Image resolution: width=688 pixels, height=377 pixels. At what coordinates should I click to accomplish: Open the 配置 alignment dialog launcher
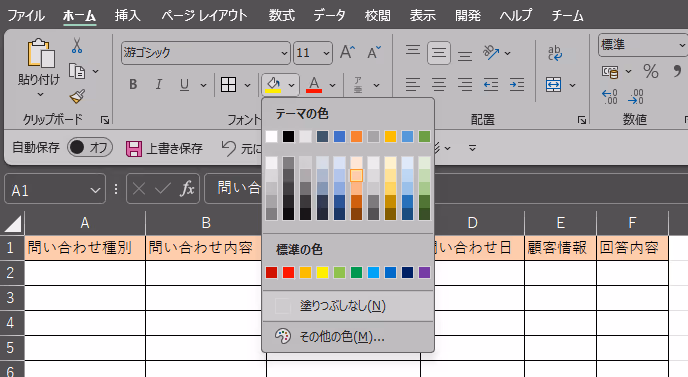[581, 120]
